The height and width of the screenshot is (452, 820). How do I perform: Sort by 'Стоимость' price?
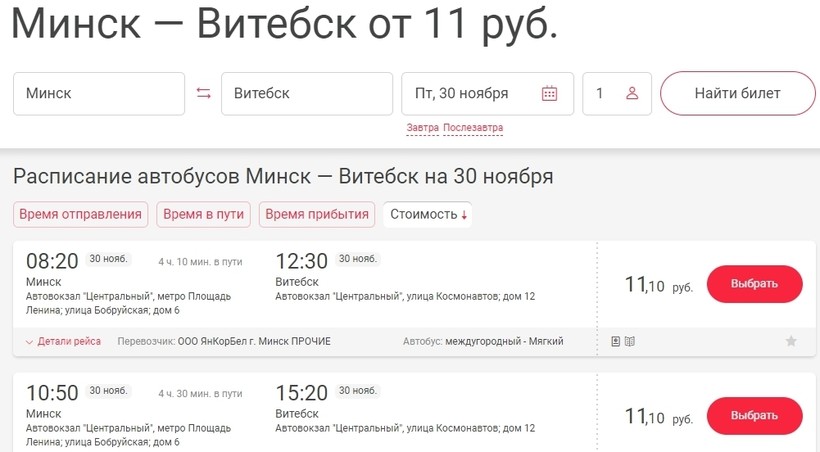coord(429,214)
